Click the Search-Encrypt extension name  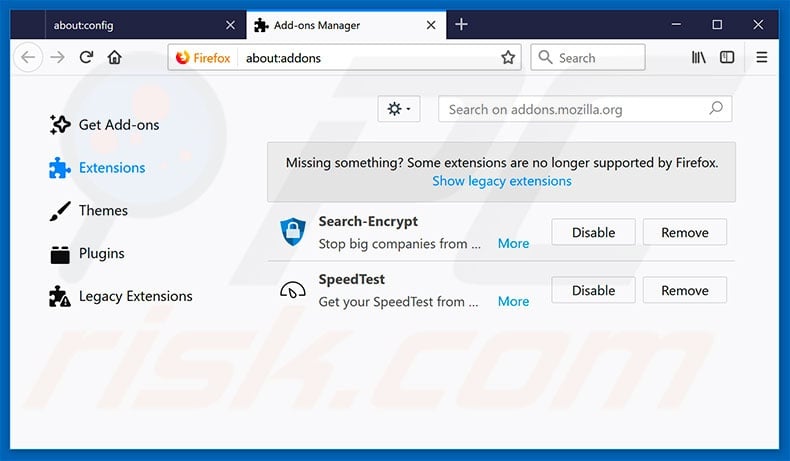click(368, 221)
